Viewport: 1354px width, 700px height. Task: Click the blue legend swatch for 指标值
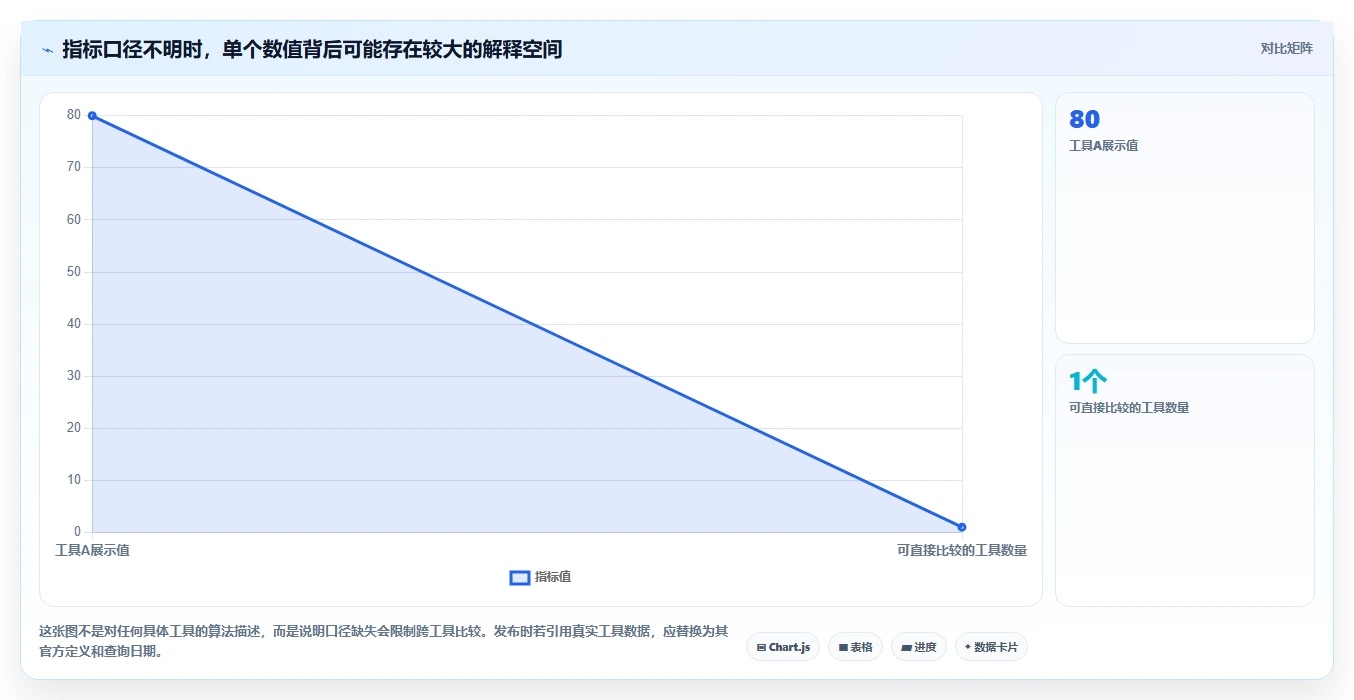tap(520, 577)
